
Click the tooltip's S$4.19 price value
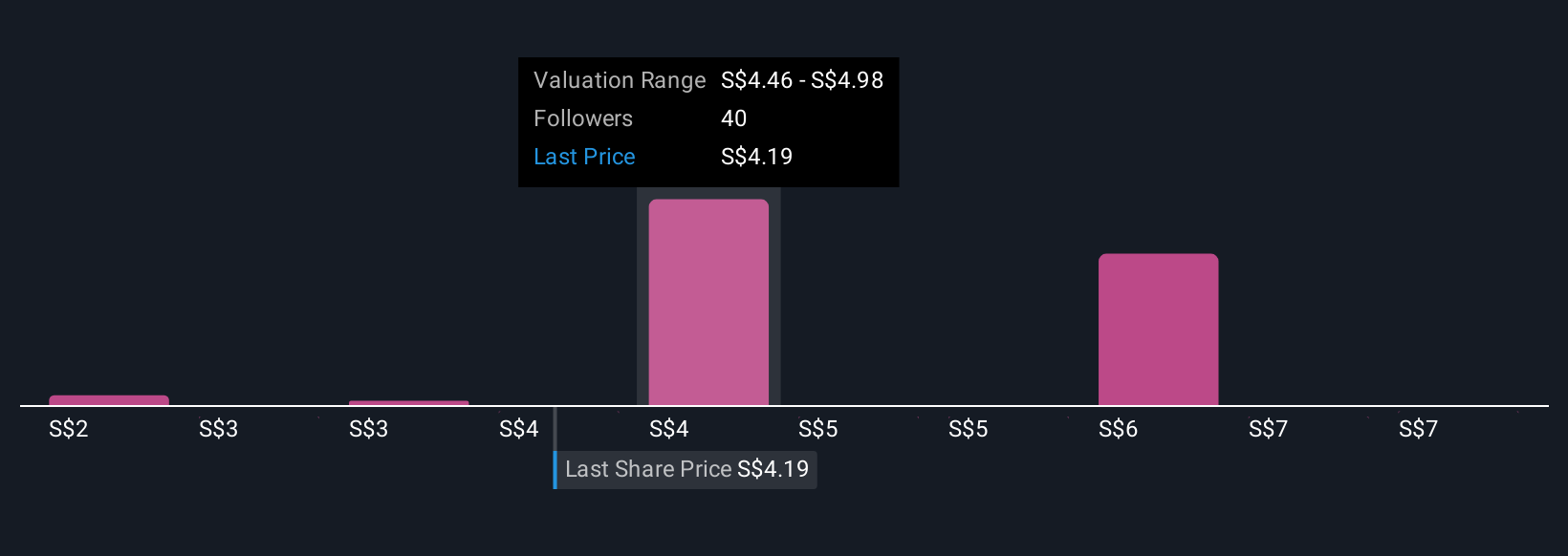(757, 157)
